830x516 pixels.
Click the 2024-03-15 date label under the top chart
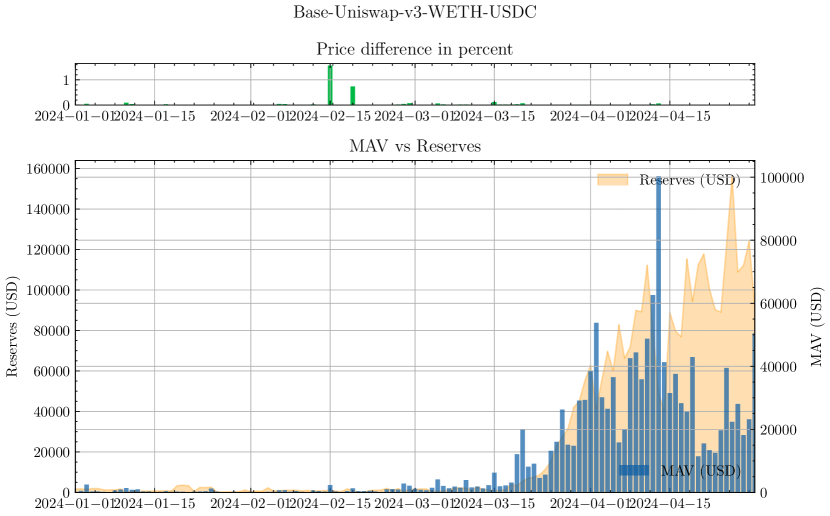(494, 116)
